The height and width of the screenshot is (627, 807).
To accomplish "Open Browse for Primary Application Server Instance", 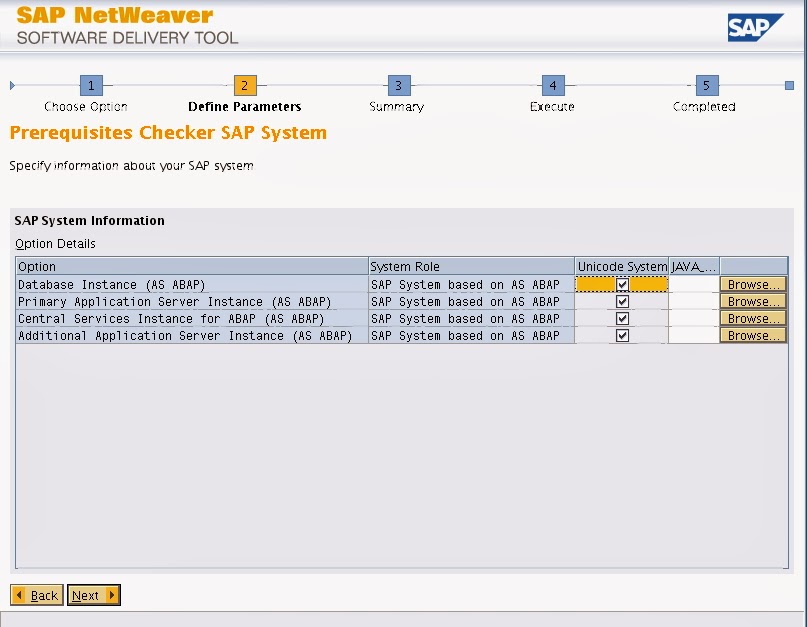I will (753, 301).
